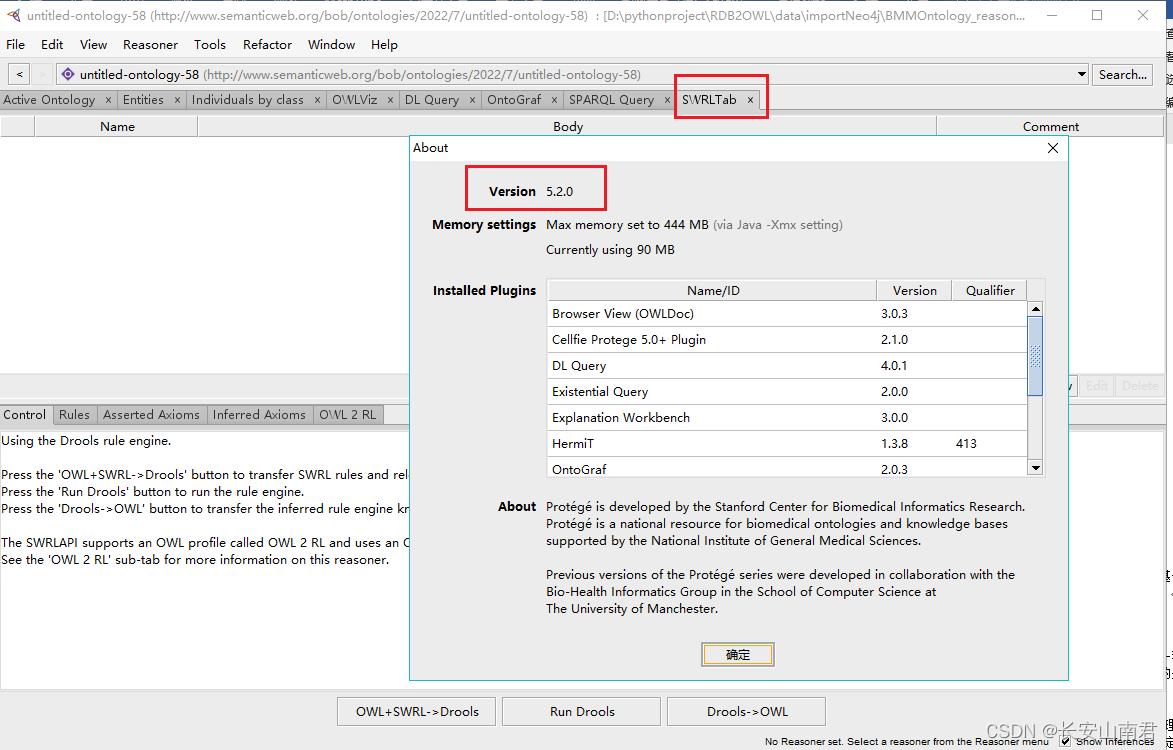This screenshot has height=750, width=1173.
Task: Close the About dialog with X
Action: point(1053,148)
